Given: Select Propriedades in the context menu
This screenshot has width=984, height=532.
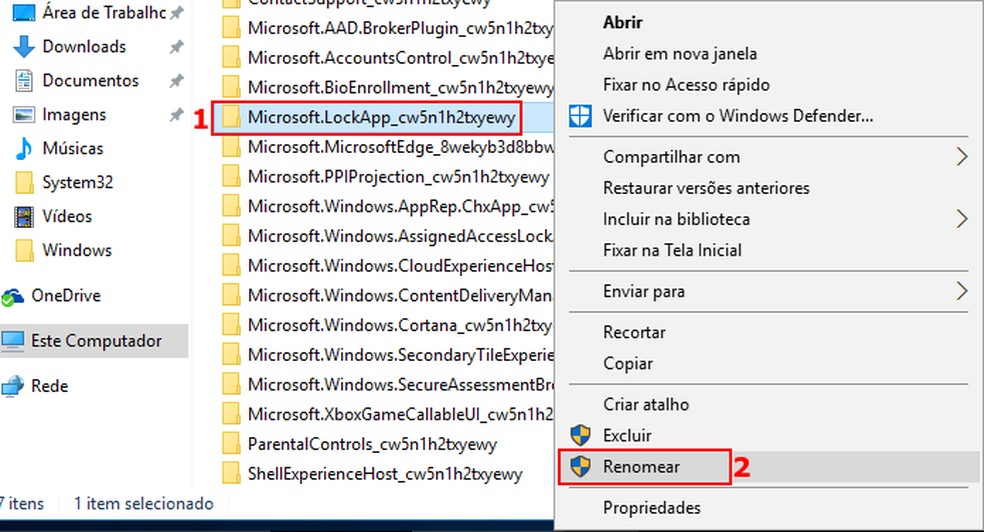Looking at the screenshot, I should (651, 508).
